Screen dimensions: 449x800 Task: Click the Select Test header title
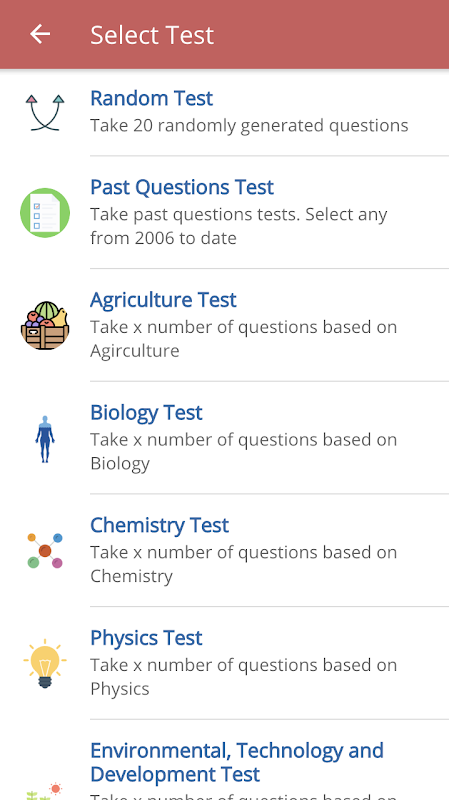(x=152, y=35)
